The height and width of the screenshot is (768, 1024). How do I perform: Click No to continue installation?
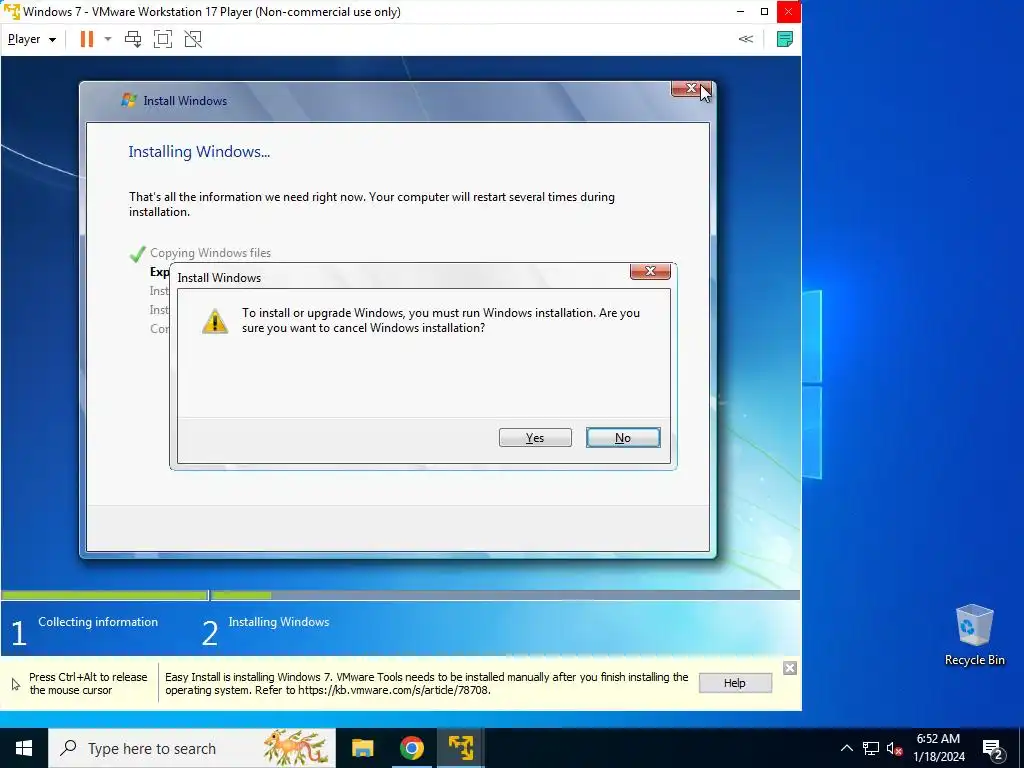pyautogui.click(x=623, y=438)
